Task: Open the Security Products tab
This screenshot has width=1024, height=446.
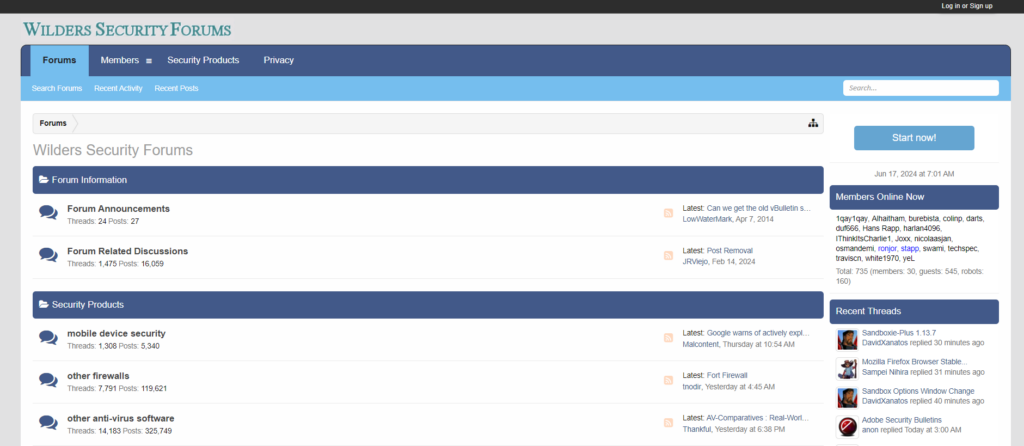Action: coord(203,60)
